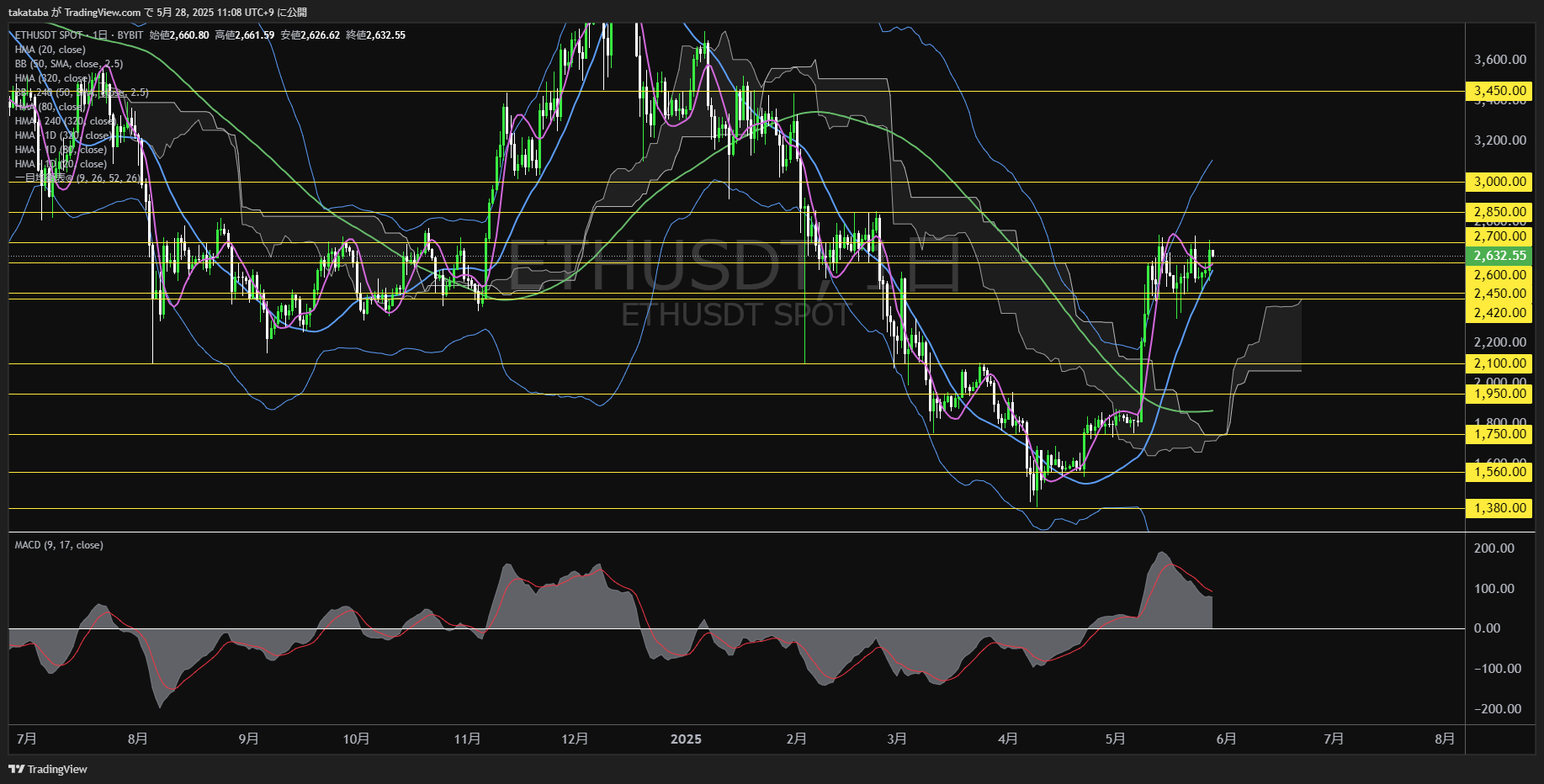Click the 9月 label on time axis
The width and height of the screenshot is (1544, 784).
point(249,739)
